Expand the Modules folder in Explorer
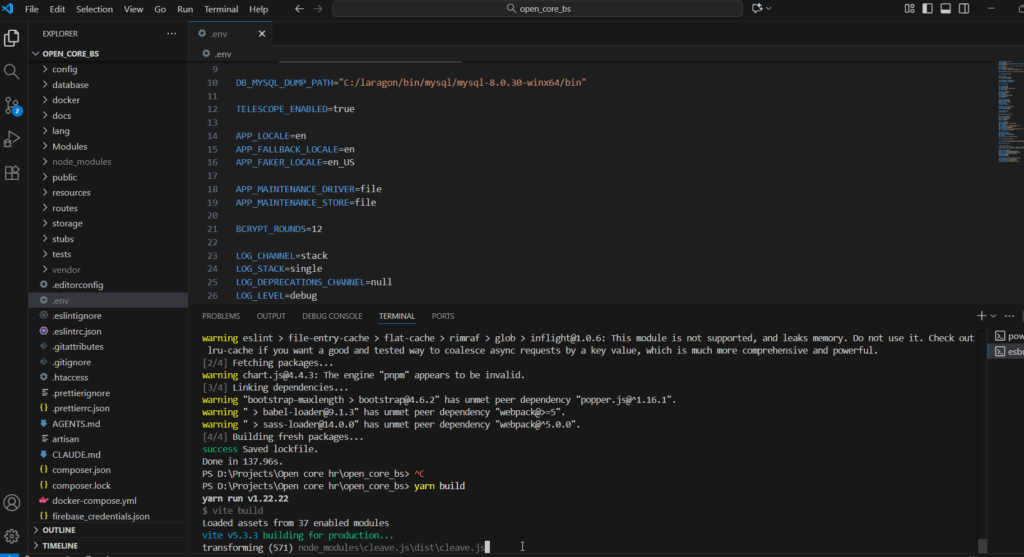This screenshot has width=1024, height=557. (x=69, y=146)
